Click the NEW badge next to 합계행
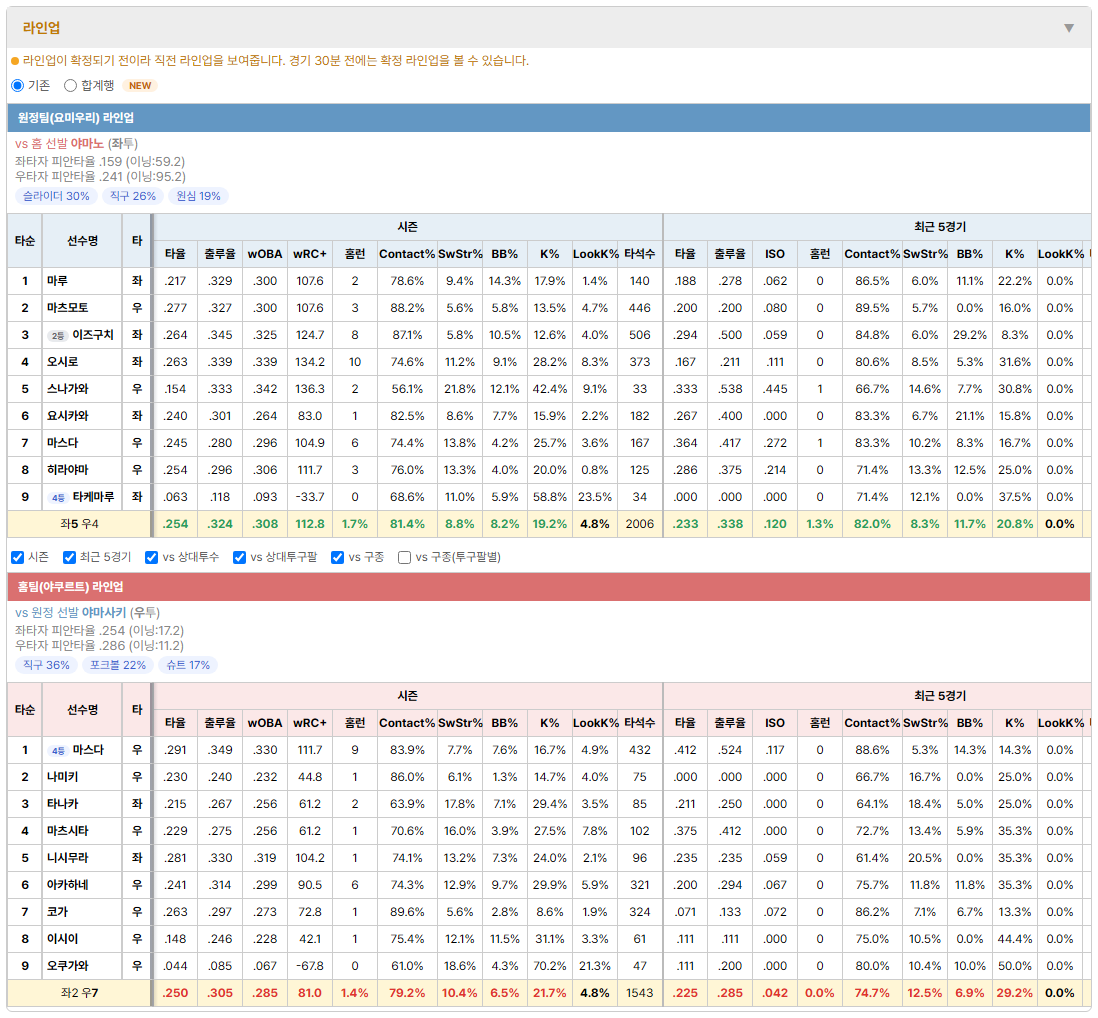The width and height of the screenshot is (1098, 1018). [x=140, y=85]
